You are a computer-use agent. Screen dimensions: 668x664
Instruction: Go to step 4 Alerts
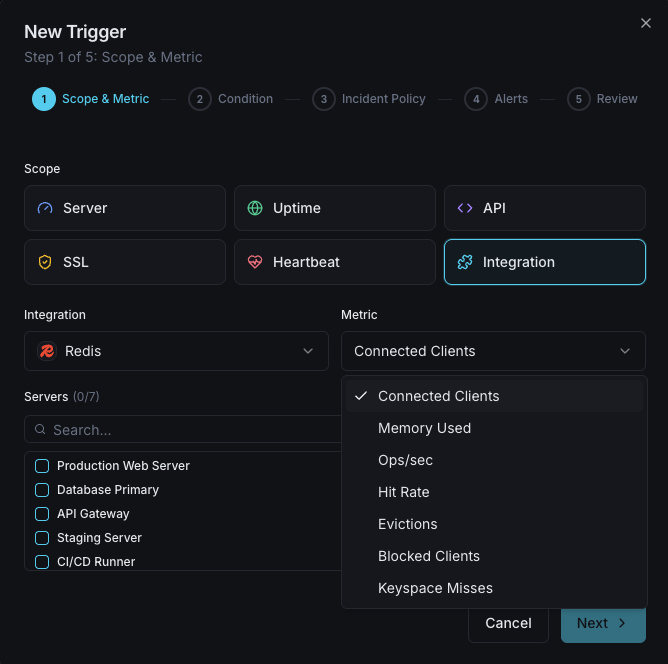pos(496,99)
